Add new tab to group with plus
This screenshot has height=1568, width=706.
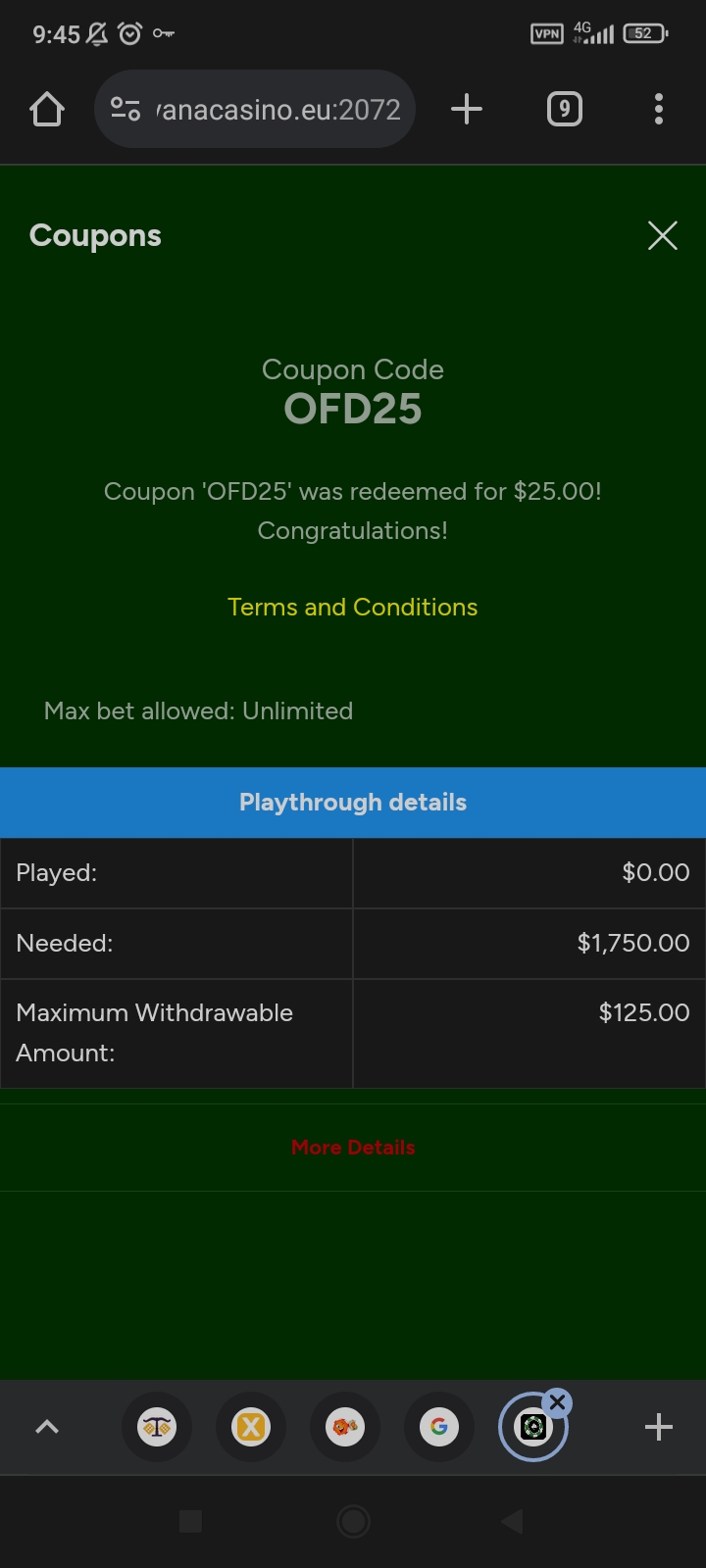click(x=659, y=1427)
